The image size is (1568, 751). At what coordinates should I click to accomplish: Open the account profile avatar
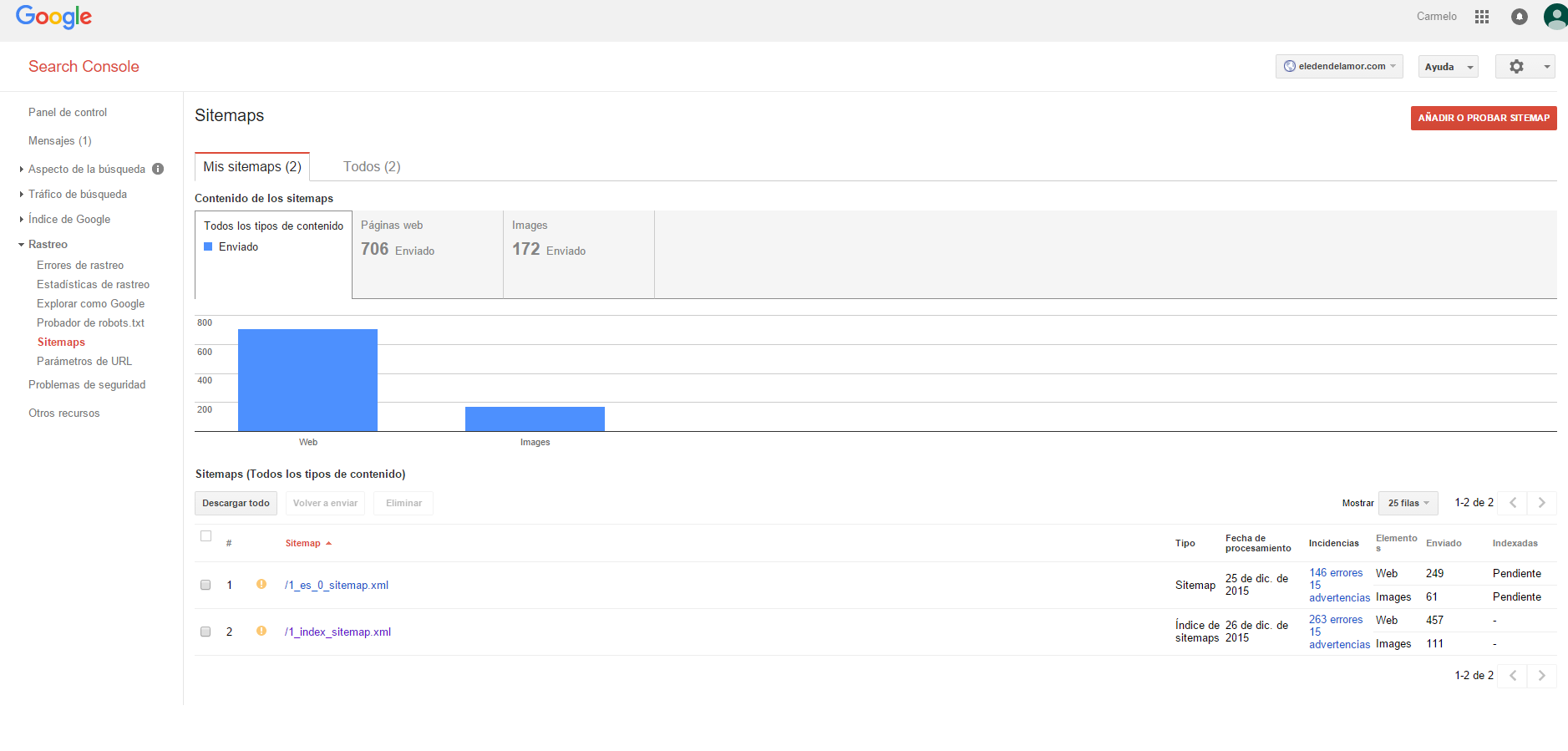click(1555, 17)
